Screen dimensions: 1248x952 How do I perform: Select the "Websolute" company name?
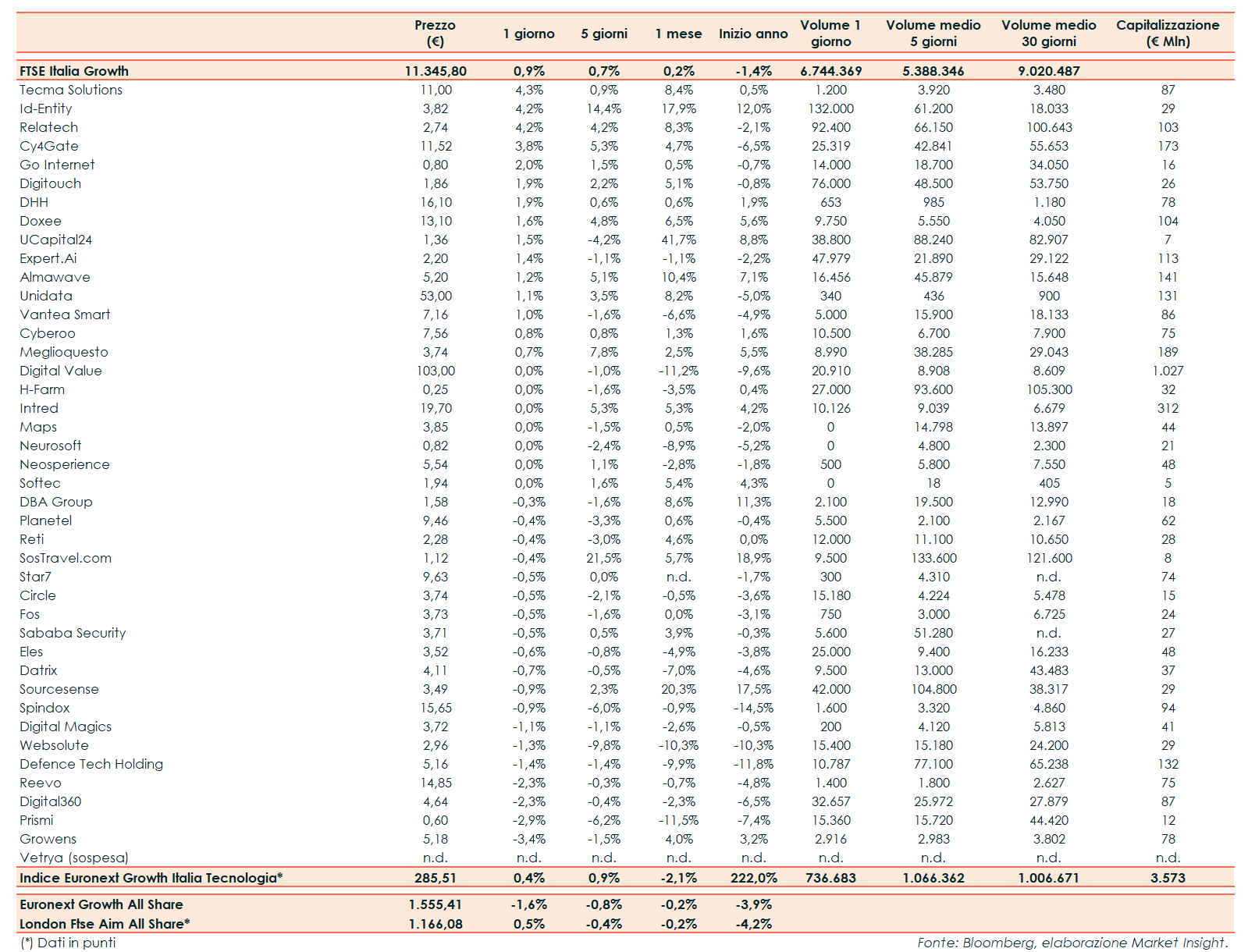[x=55, y=745]
